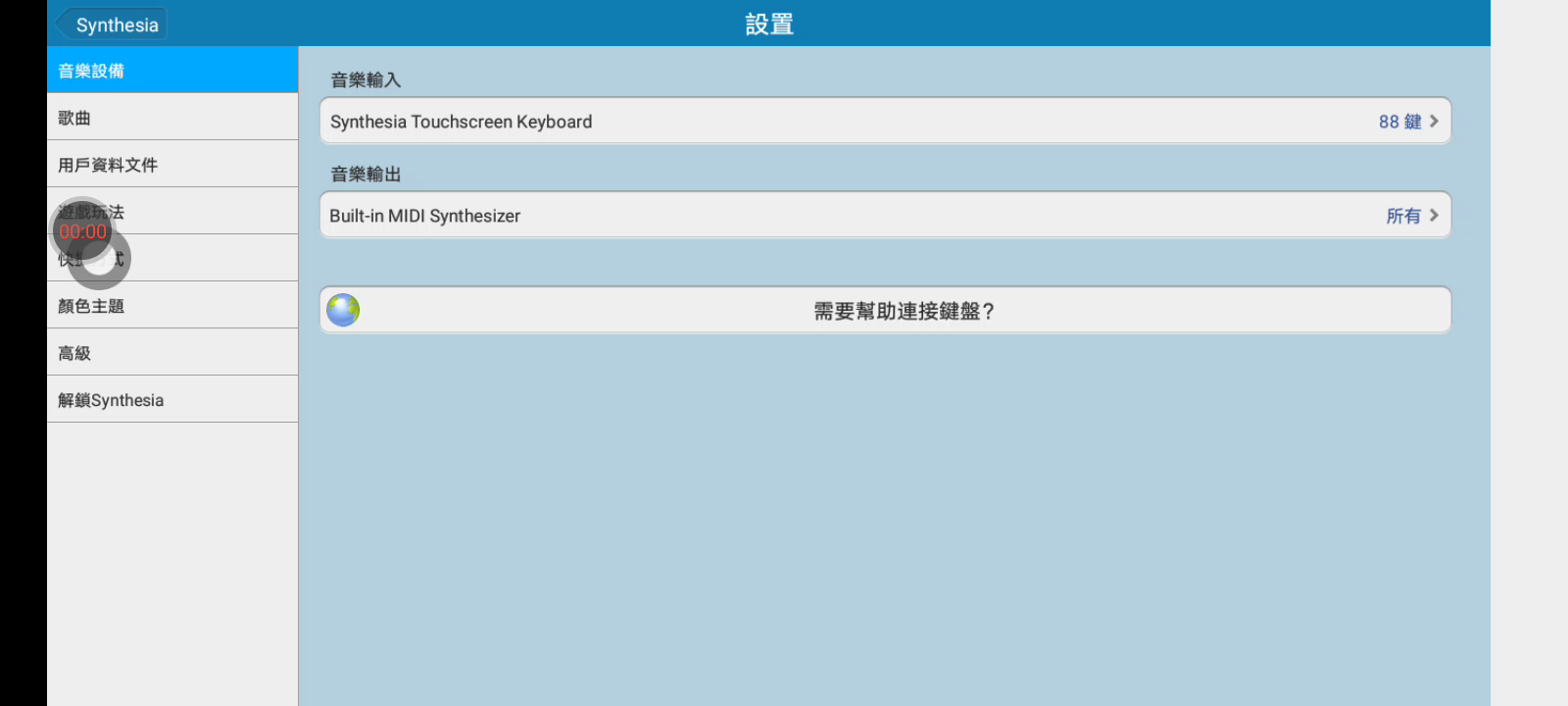Expand the Synthesia Touchscreen Keyboard input row

885,122
